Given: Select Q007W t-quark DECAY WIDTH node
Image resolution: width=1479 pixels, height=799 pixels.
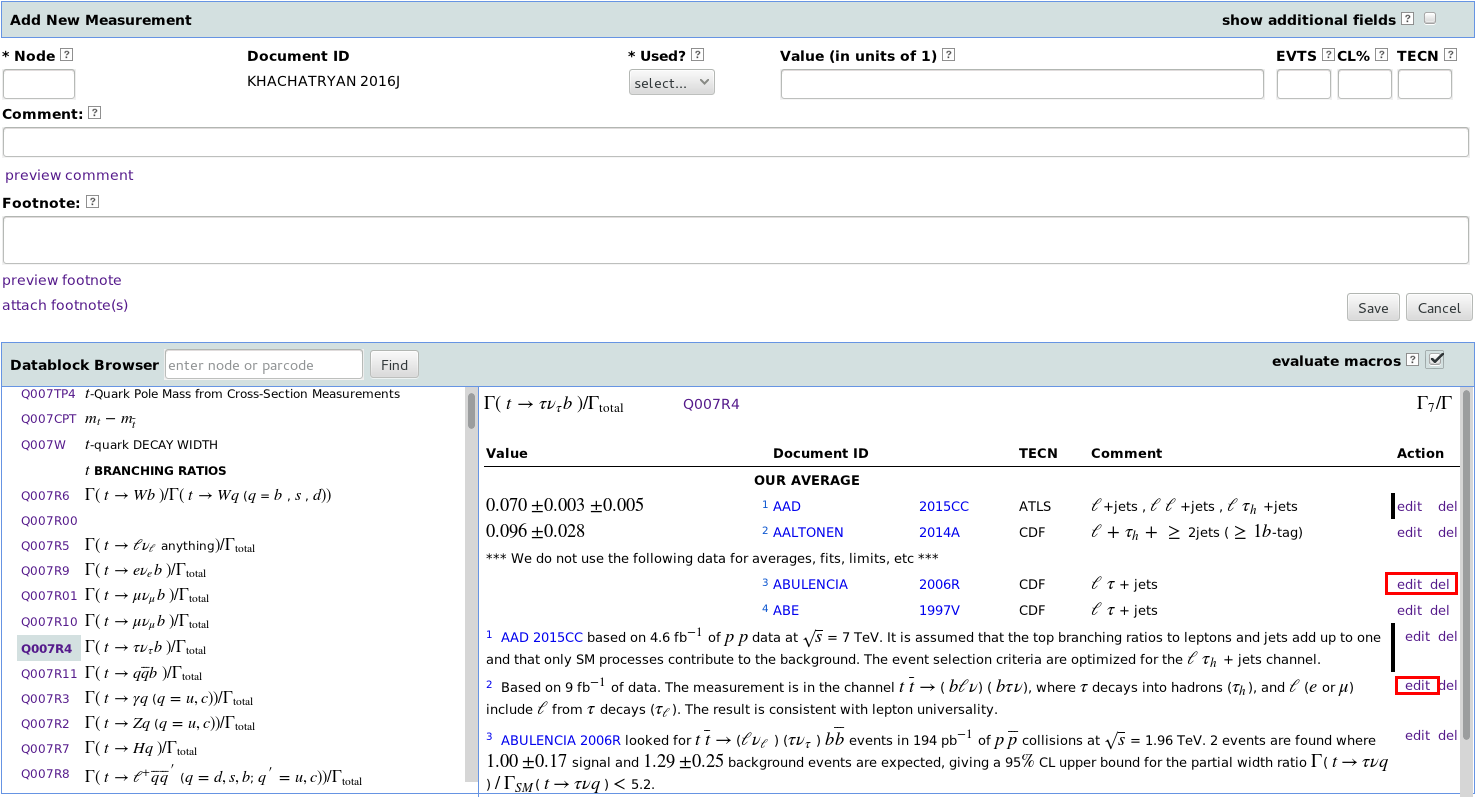Looking at the screenshot, I should pos(43,445).
